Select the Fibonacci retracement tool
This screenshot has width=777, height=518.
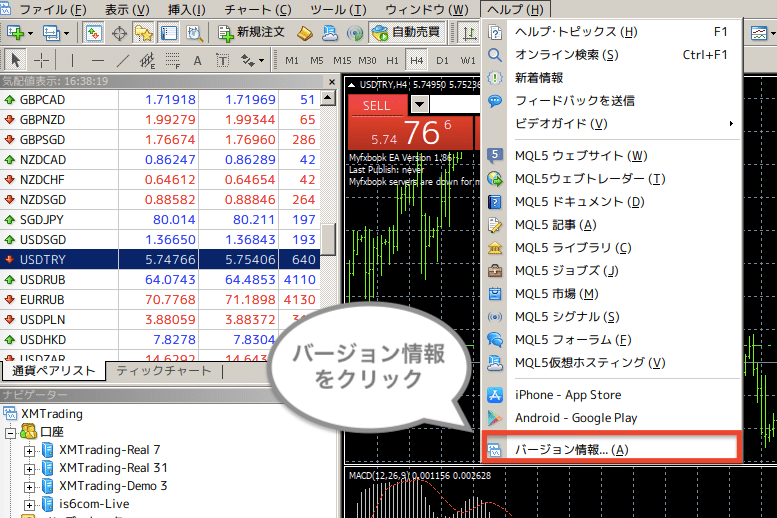click(172, 60)
